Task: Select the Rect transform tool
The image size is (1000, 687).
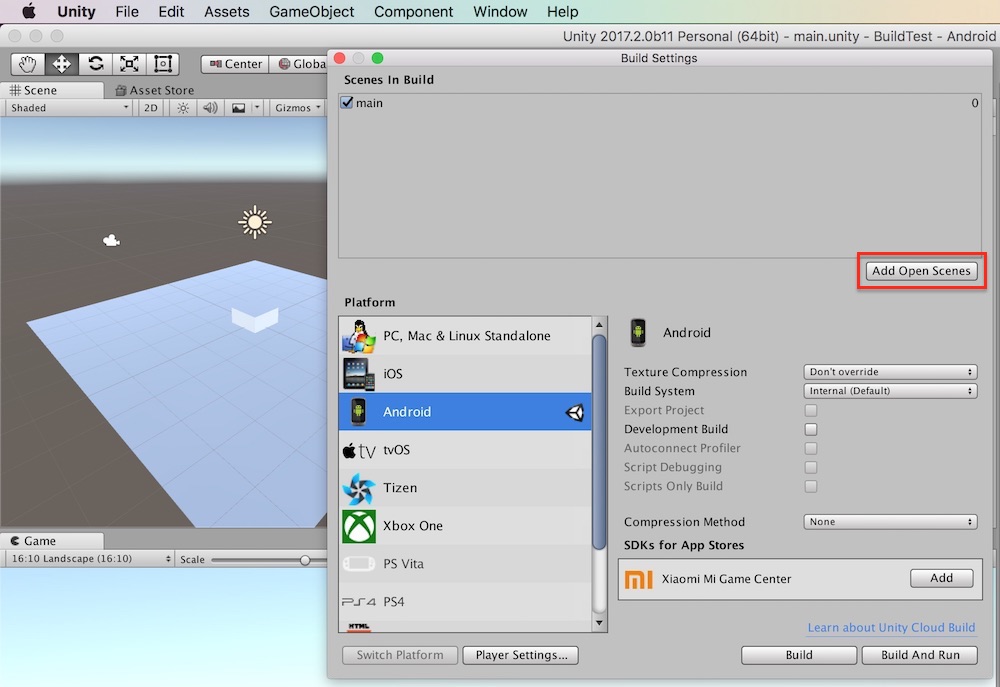Action: click(163, 64)
